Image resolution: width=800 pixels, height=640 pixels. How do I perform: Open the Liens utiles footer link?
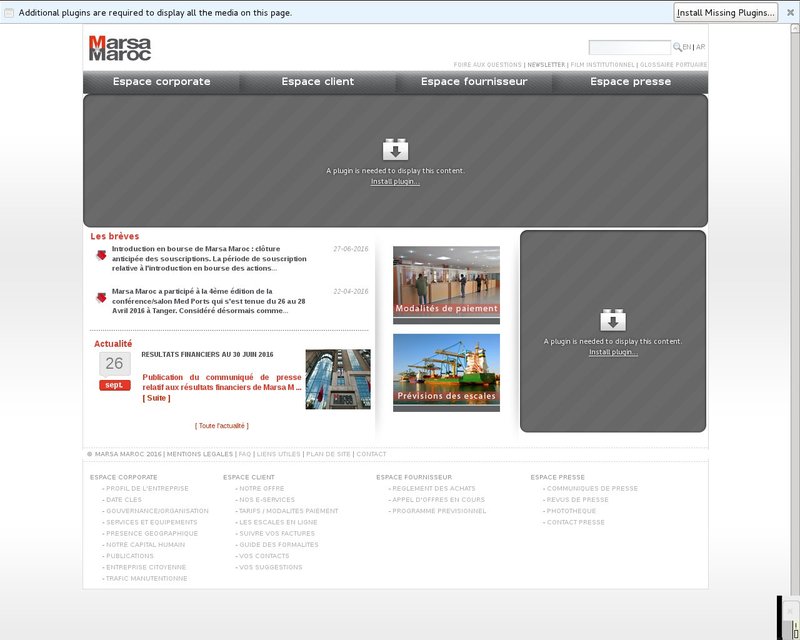tap(279, 454)
